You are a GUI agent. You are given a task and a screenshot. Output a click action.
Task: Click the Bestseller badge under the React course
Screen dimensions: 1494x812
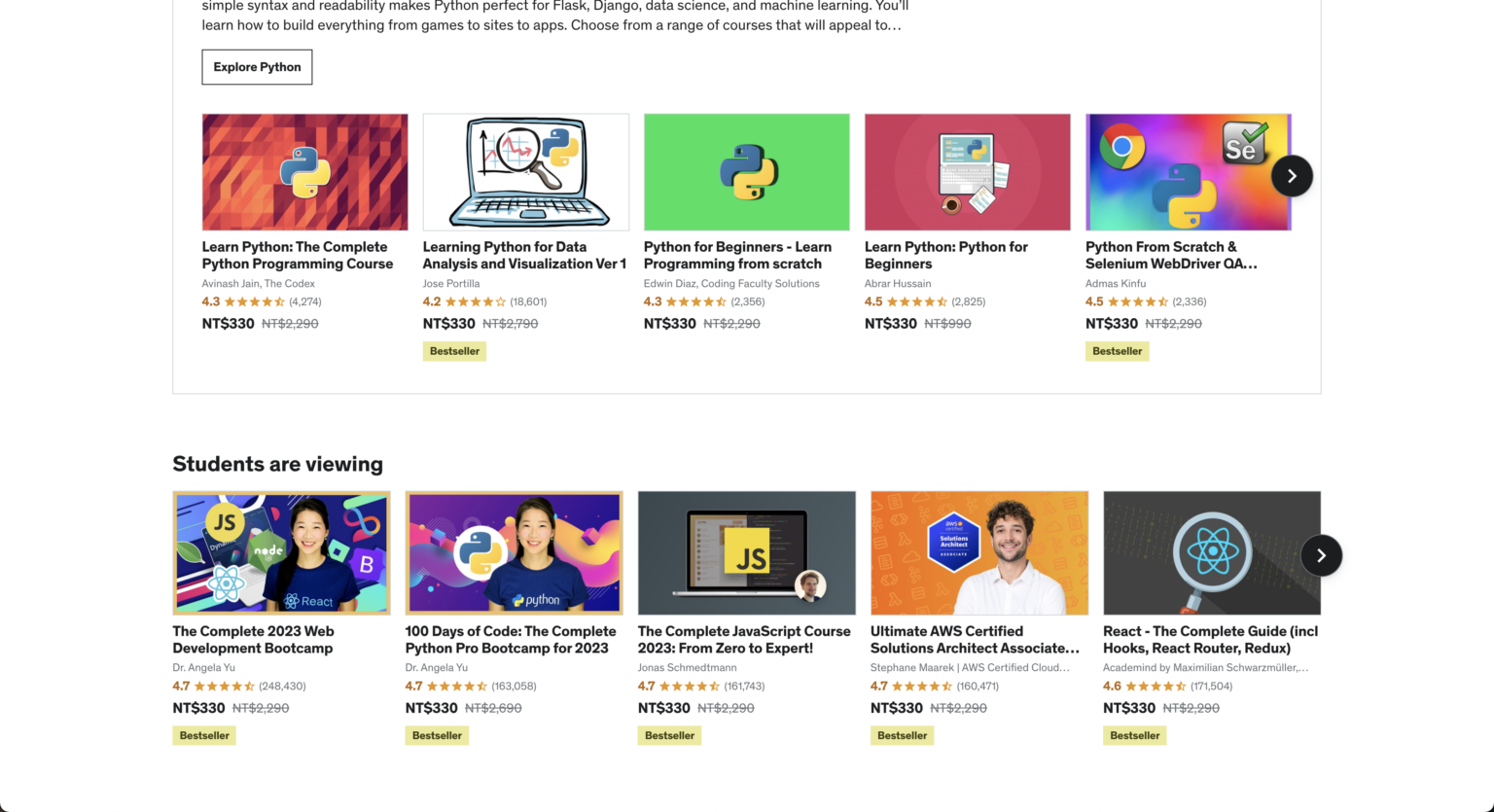[1134, 736]
